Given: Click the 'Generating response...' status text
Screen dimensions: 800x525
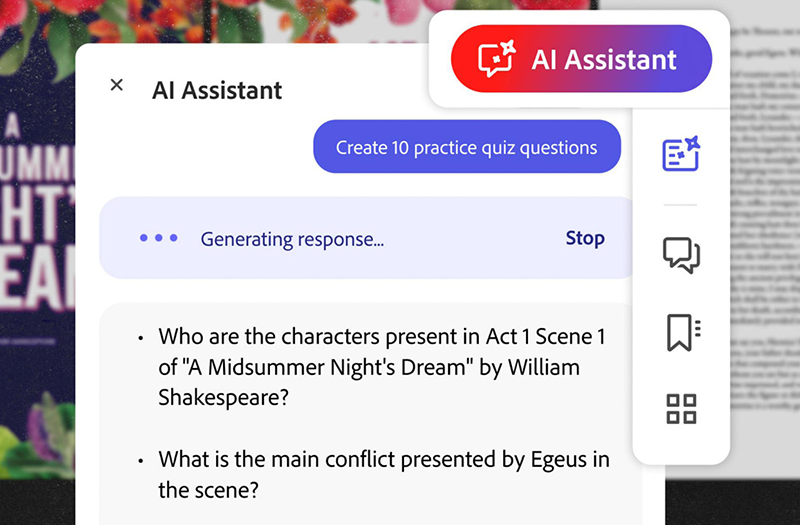Looking at the screenshot, I should point(292,239).
